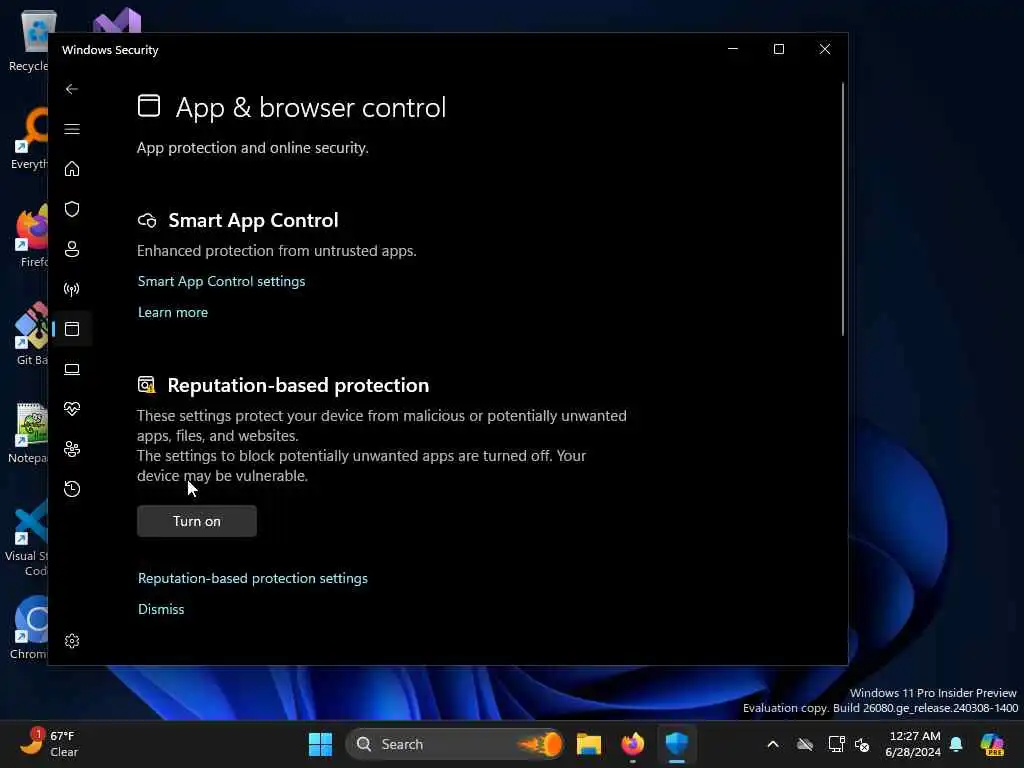
Task: Click 'Enhanced protection from untrusted apps.' text
Action: [x=277, y=251]
